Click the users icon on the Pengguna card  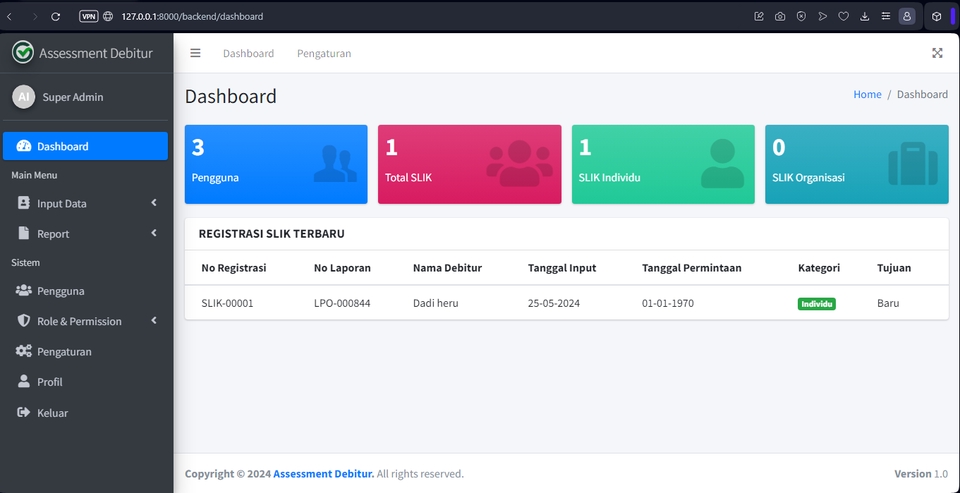(335, 164)
